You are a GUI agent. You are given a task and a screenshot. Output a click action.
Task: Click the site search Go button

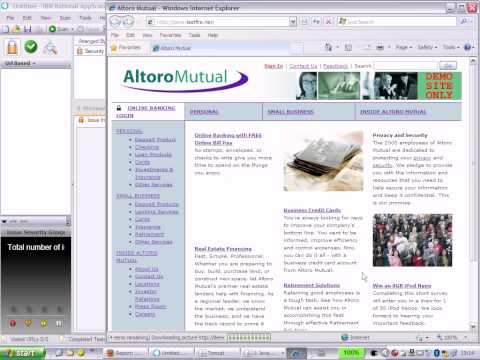pos(448,66)
